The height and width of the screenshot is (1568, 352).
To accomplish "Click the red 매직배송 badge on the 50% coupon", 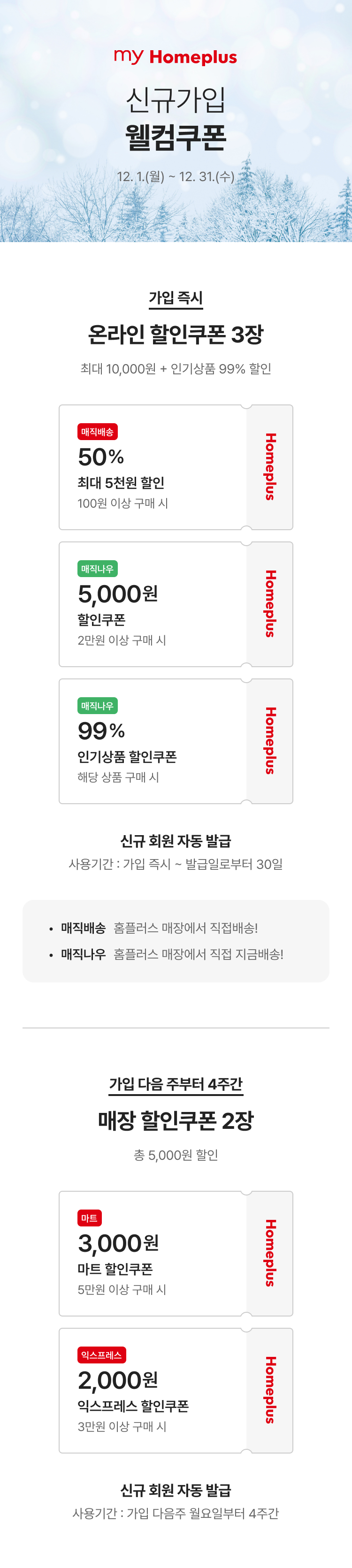I will (x=98, y=432).
